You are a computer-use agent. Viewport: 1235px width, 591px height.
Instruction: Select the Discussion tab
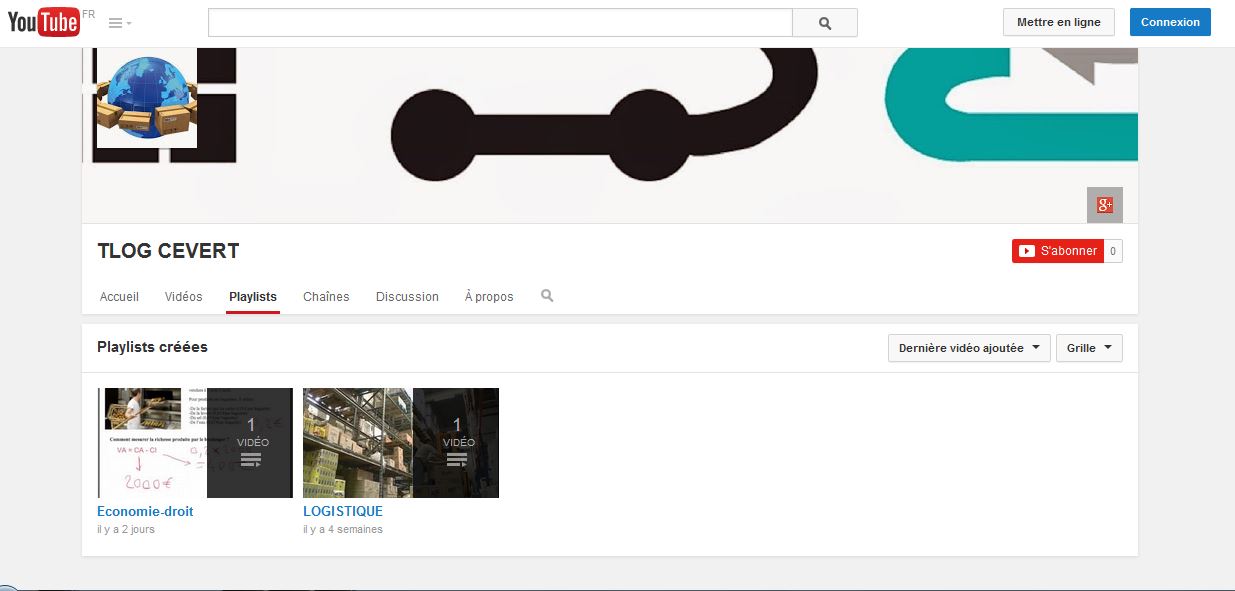(407, 297)
